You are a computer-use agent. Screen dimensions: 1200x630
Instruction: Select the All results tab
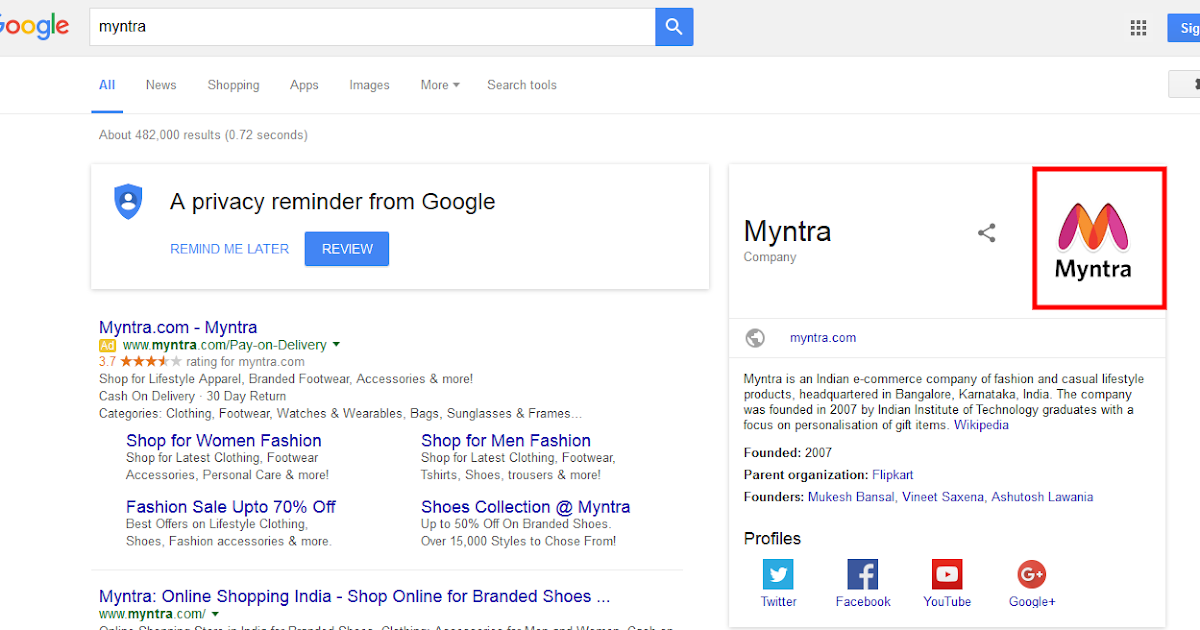(107, 85)
